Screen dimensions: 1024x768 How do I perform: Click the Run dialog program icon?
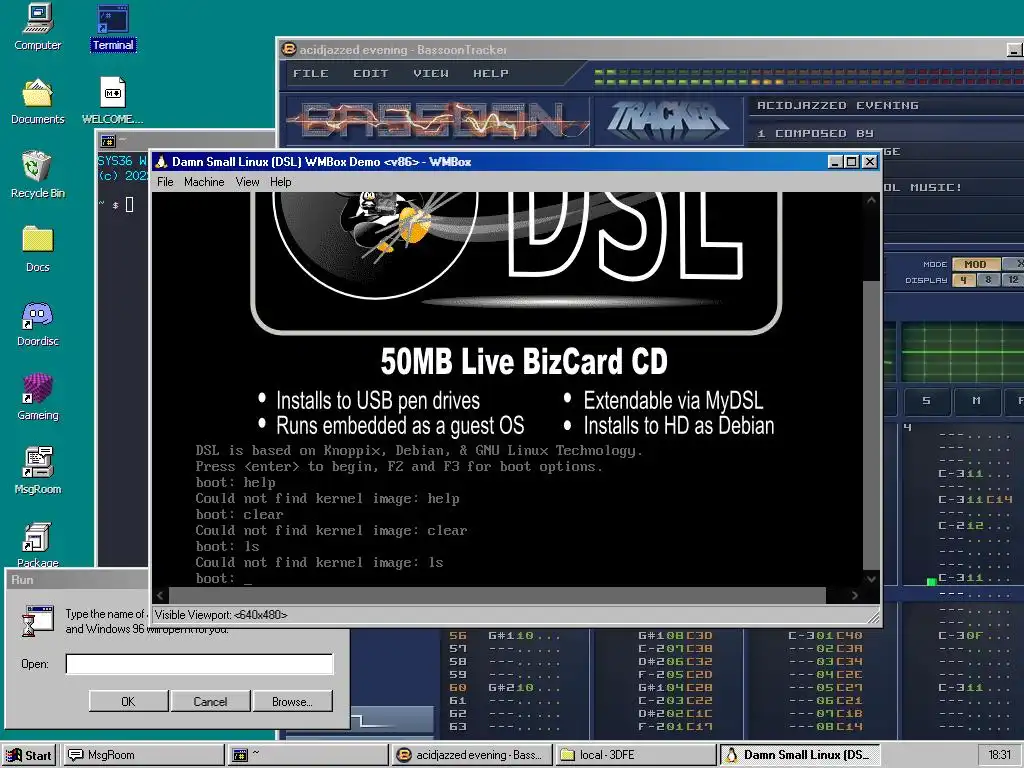pos(38,620)
